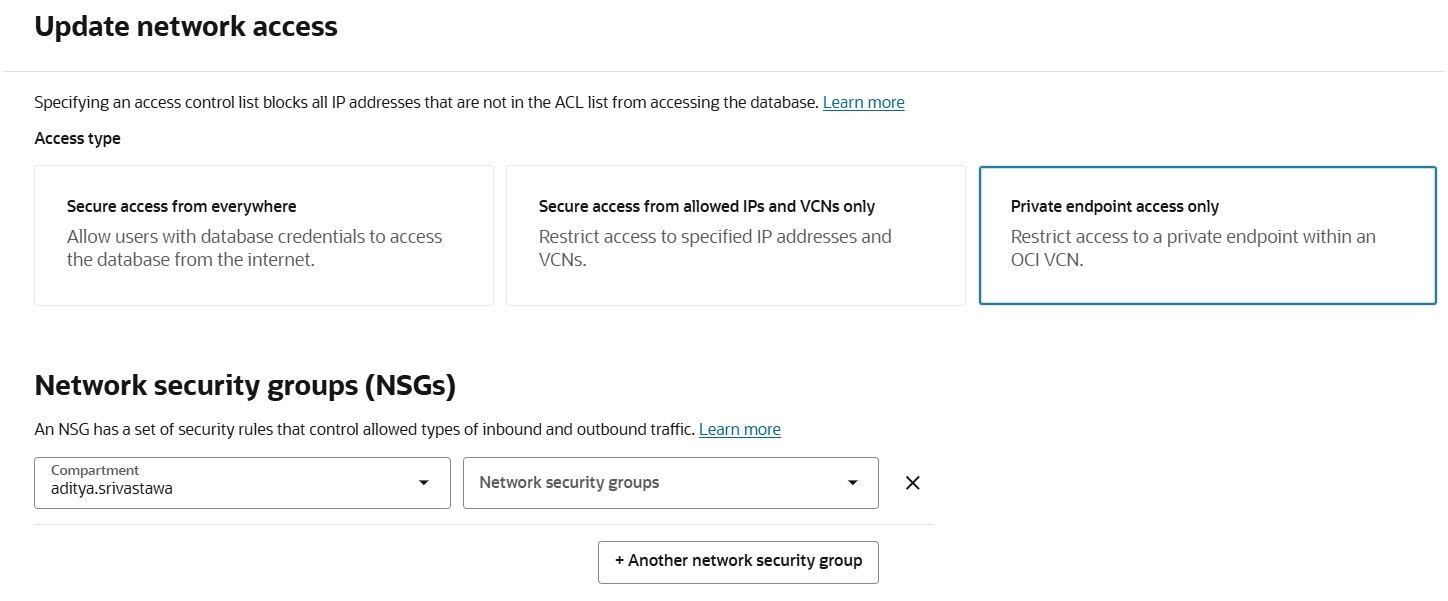Click the chevron on the compartment selector
Screen dimensions: 1448x601
[x=422, y=482]
